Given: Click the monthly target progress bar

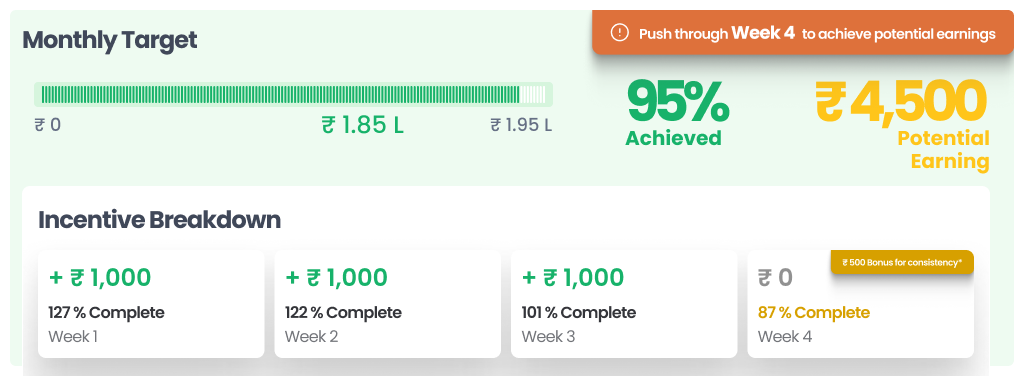Looking at the screenshot, I should tap(293, 95).
